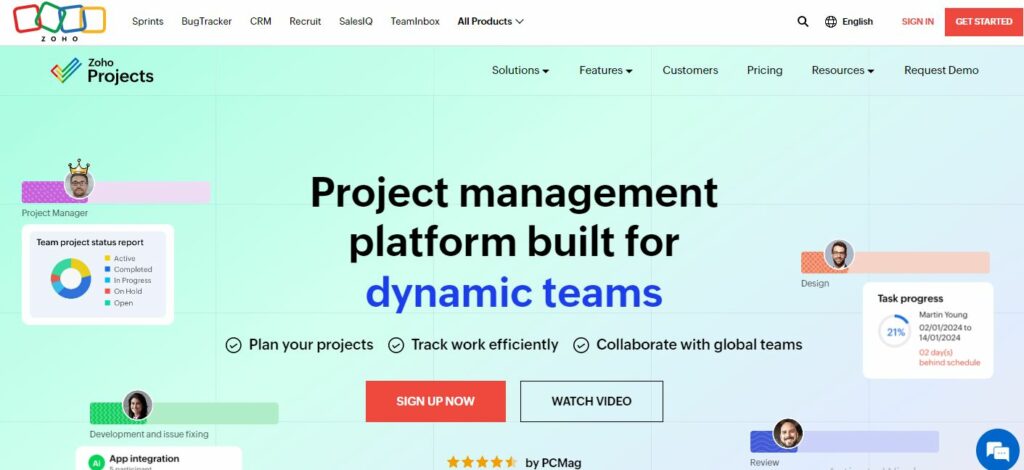Expand the All Products dropdown
The image size is (1024, 470).
490,22
